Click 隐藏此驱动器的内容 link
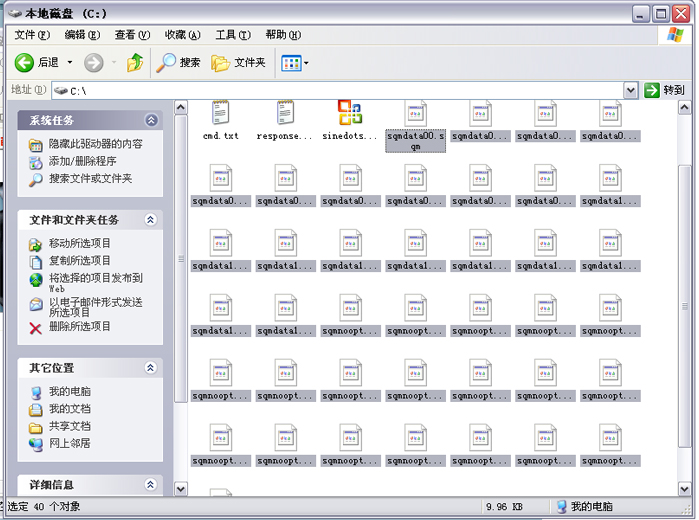This screenshot has width=699, height=520. point(95,144)
